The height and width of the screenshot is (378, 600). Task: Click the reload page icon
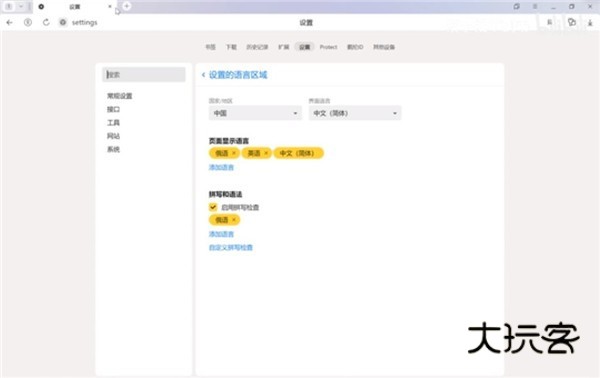46,23
